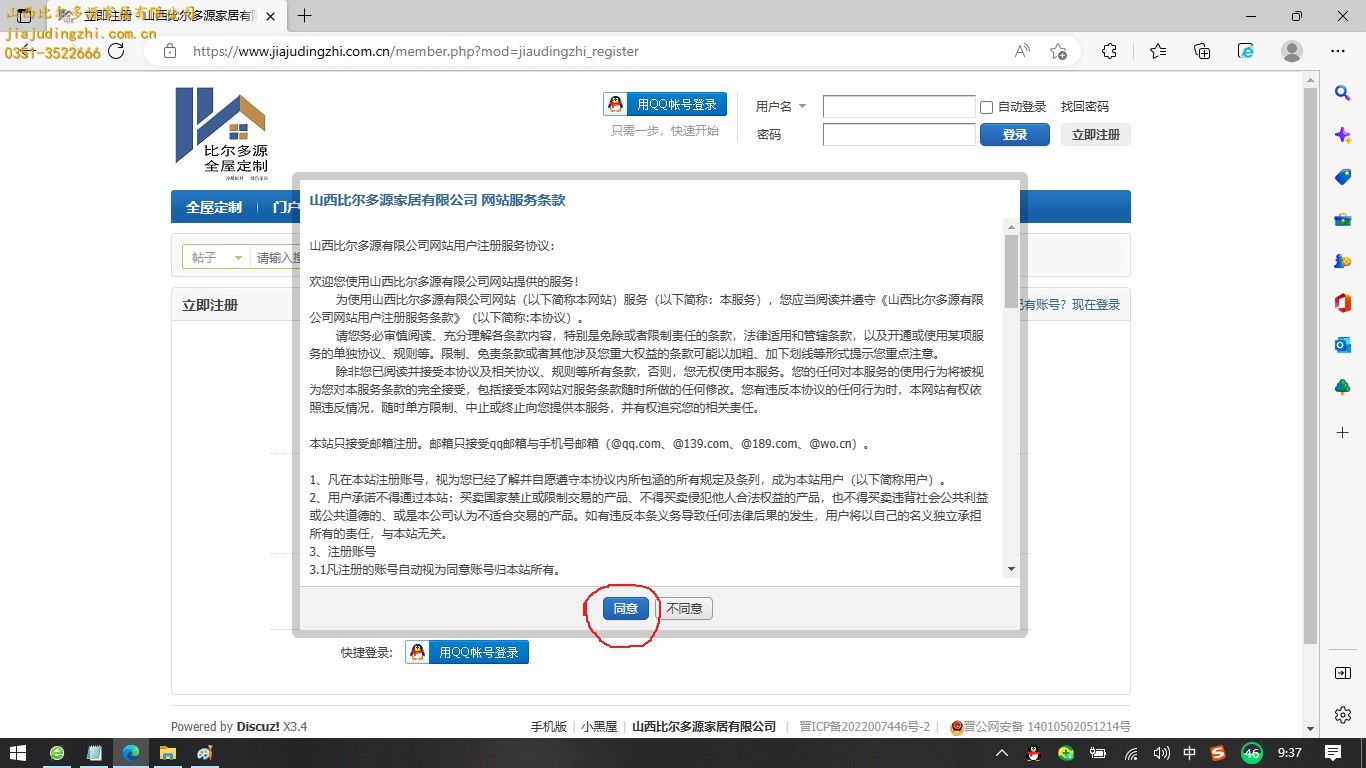Open a new browser tab

305,16
